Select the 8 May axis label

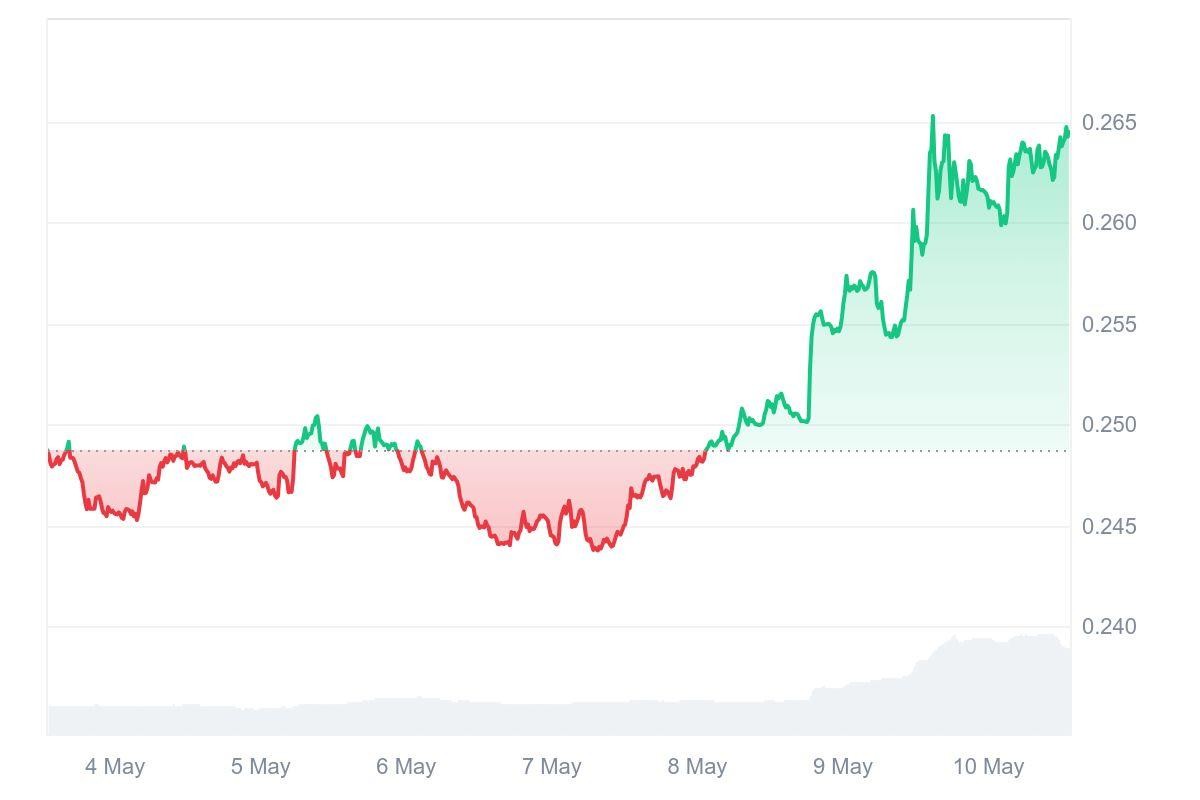(697, 767)
